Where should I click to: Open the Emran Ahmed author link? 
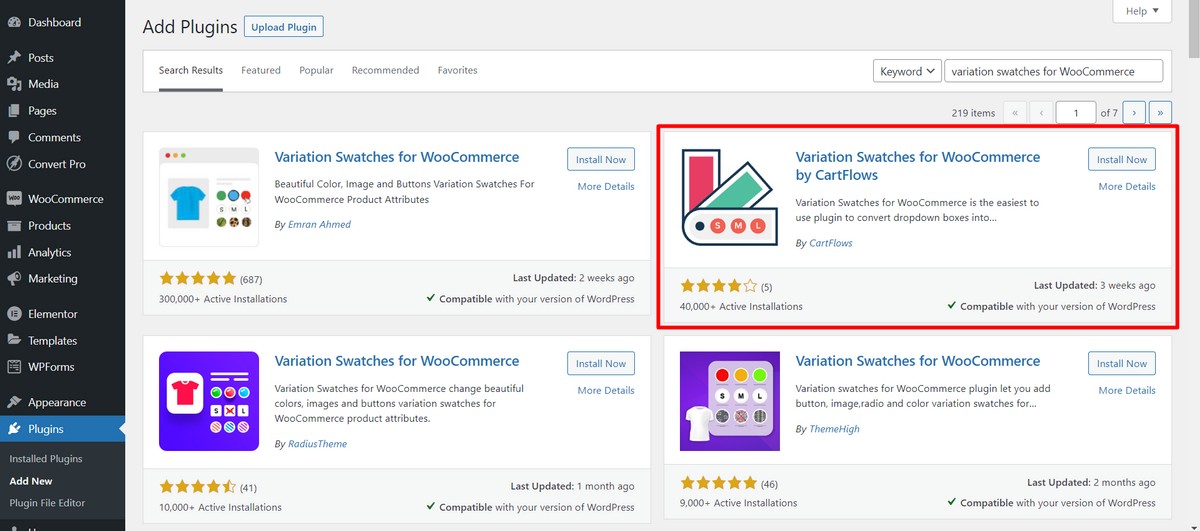[320, 225]
